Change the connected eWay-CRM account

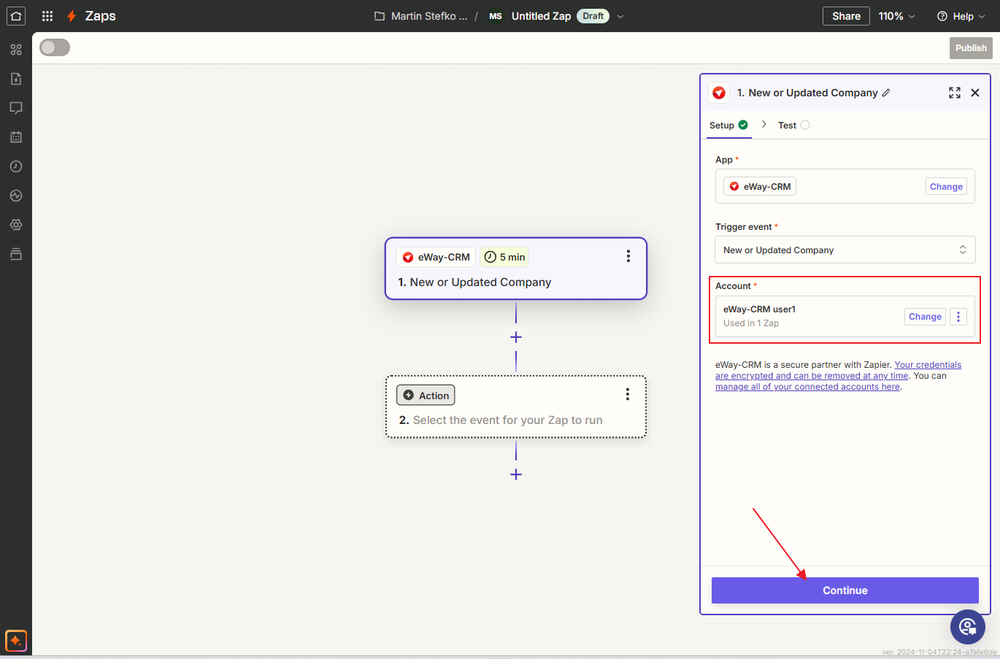pos(925,316)
